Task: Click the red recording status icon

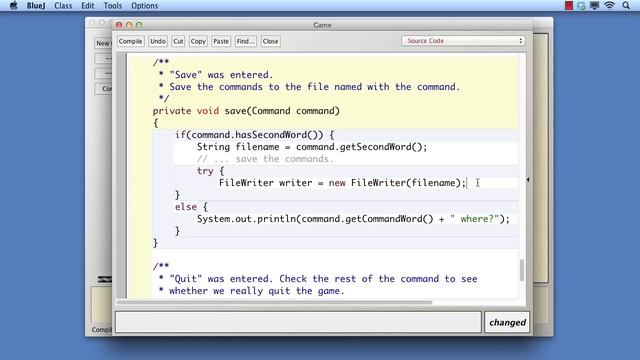Action: pos(569,6)
